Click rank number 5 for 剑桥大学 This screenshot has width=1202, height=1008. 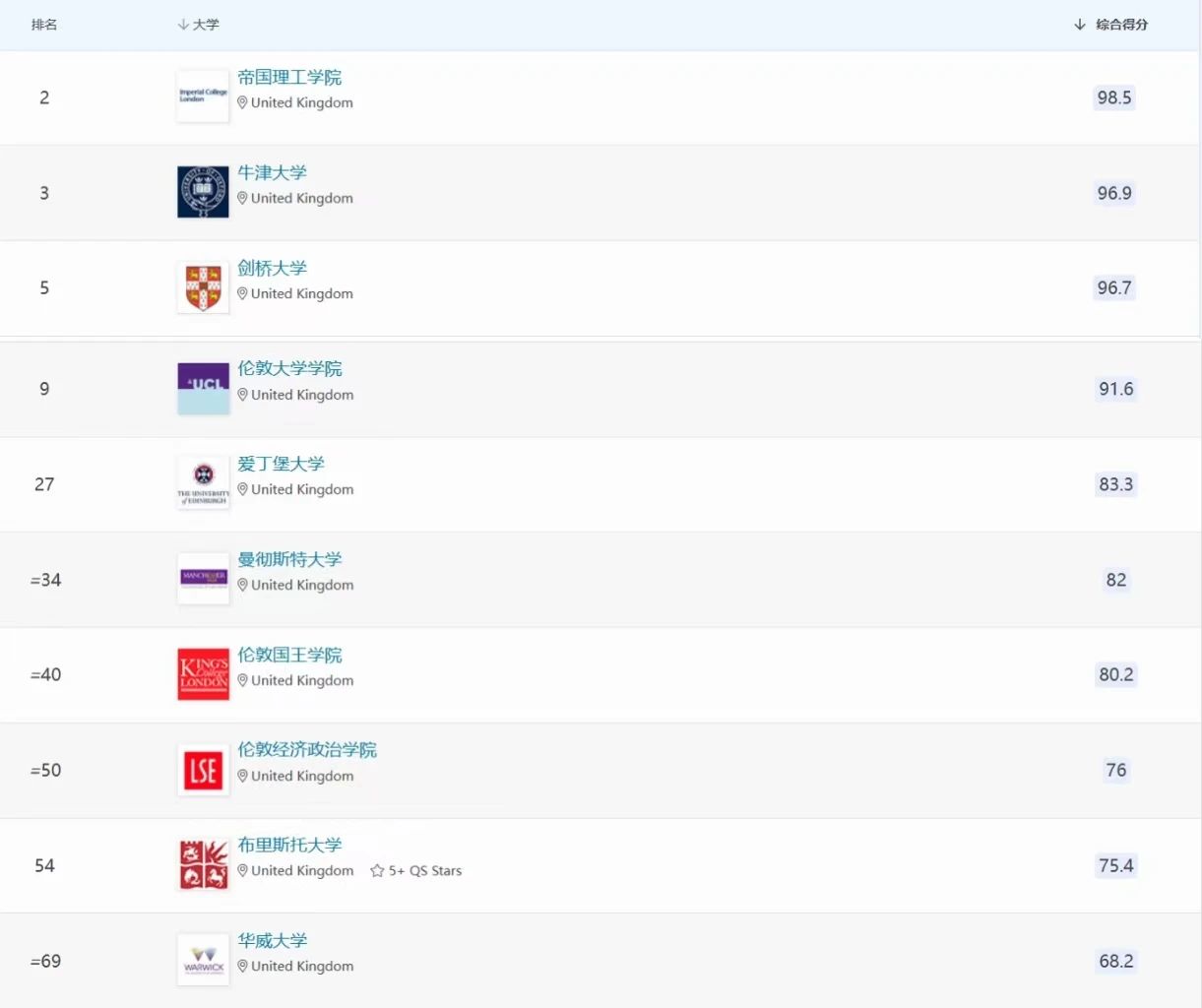[44, 287]
